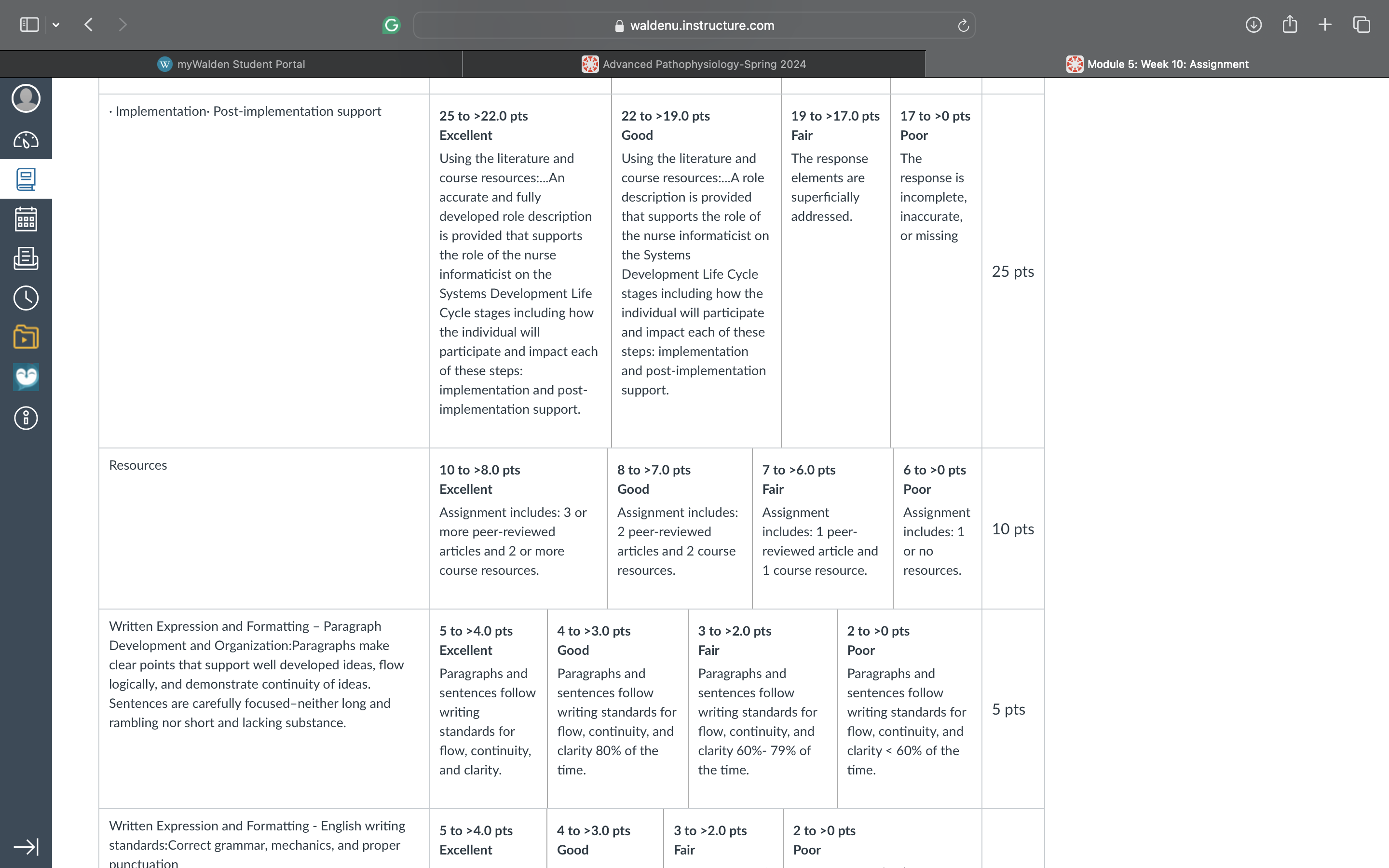Select the Module 5: Week 10: Assignment tab
1389x868 pixels.
point(1157,64)
